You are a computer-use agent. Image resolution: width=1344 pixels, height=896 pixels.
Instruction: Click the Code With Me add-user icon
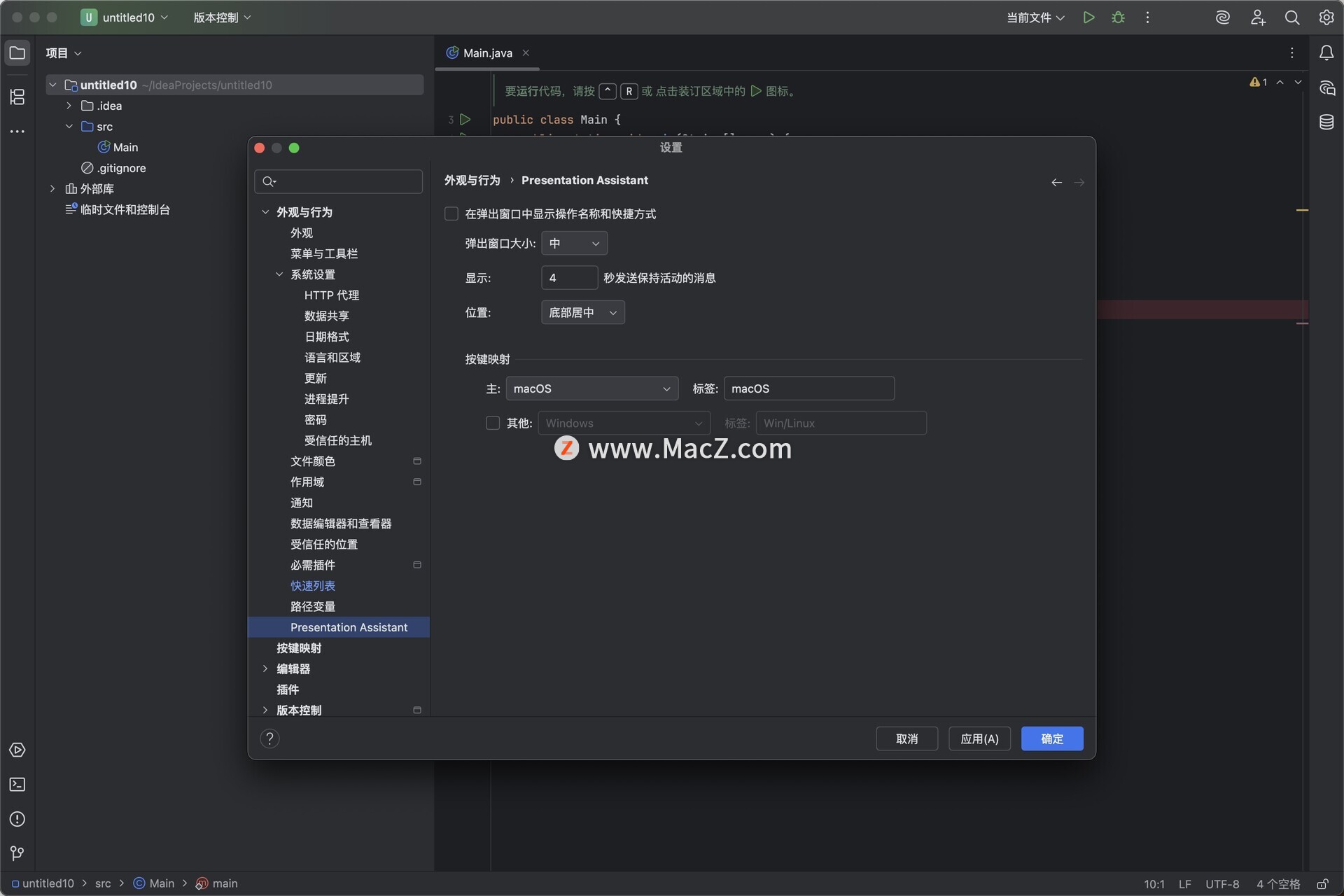(x=1258, y=17)
